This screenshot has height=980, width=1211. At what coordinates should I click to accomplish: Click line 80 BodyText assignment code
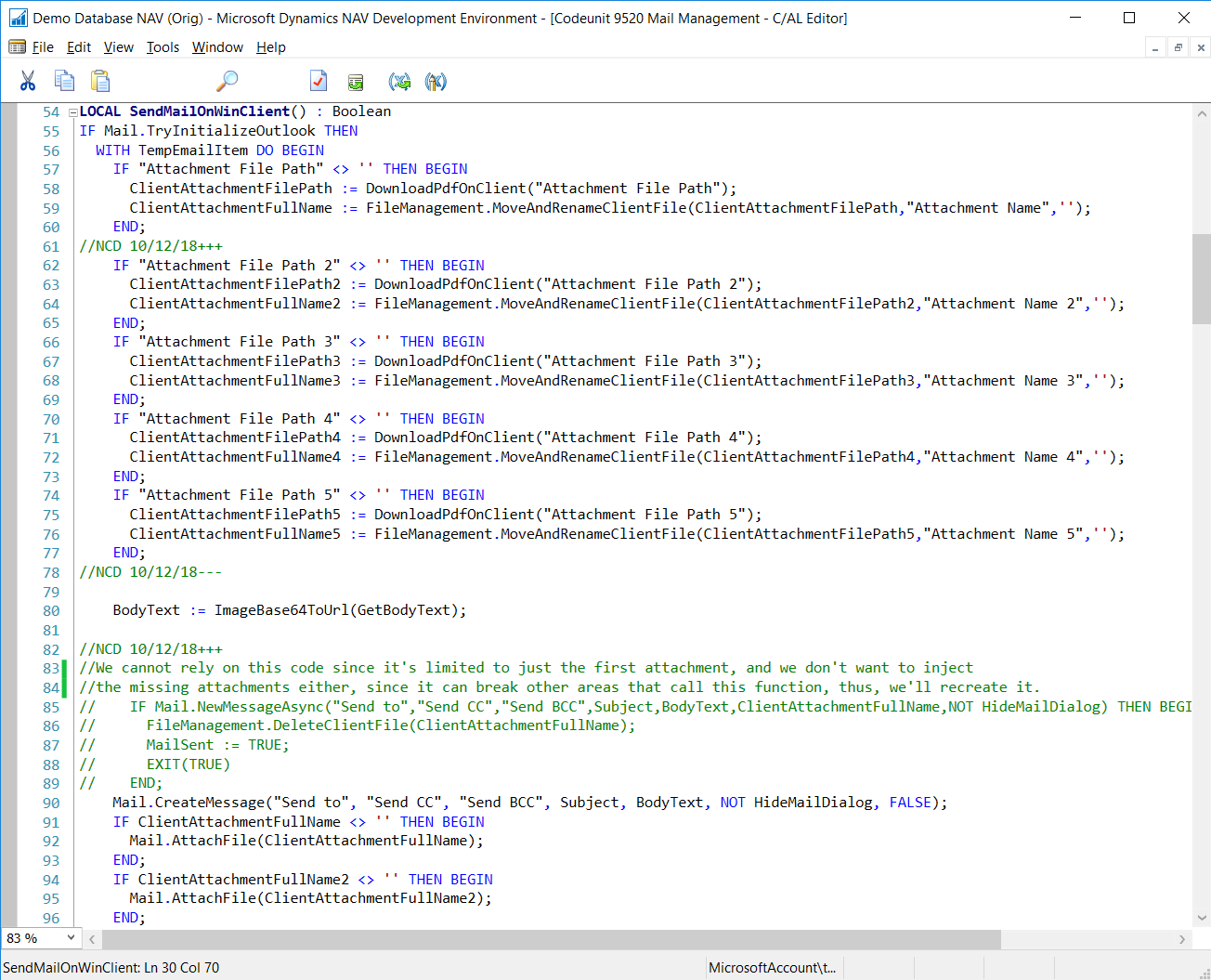[290, 610]
